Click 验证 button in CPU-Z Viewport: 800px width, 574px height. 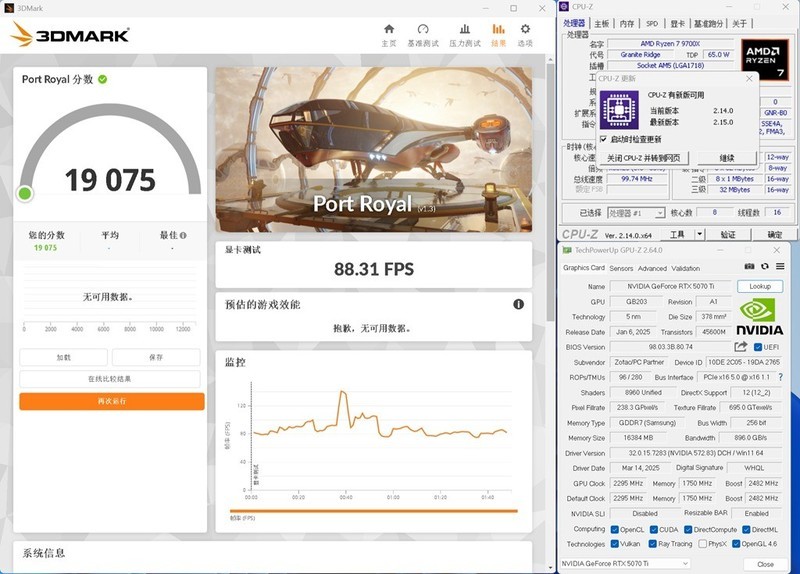point(728,235)
